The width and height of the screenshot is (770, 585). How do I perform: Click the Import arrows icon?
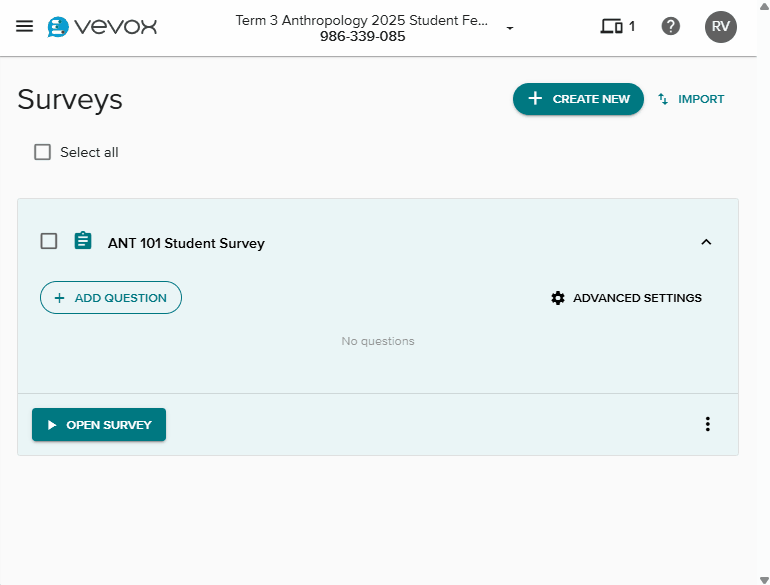click(x=663, y=99)
